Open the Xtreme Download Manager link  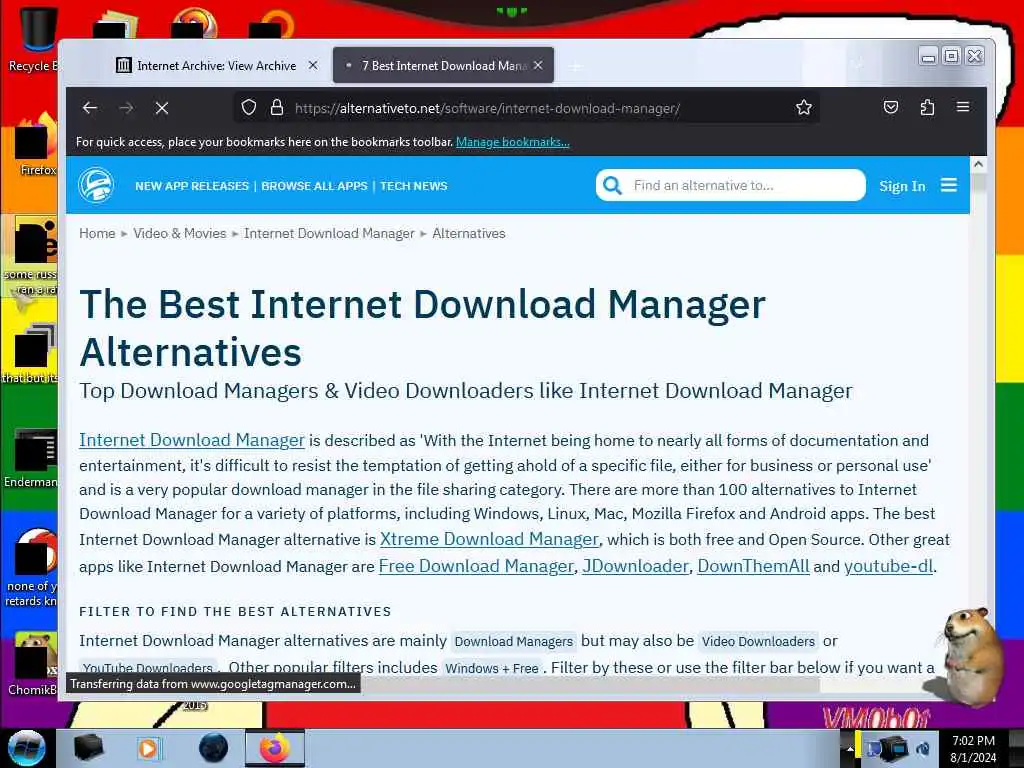[x=489, y=539]
